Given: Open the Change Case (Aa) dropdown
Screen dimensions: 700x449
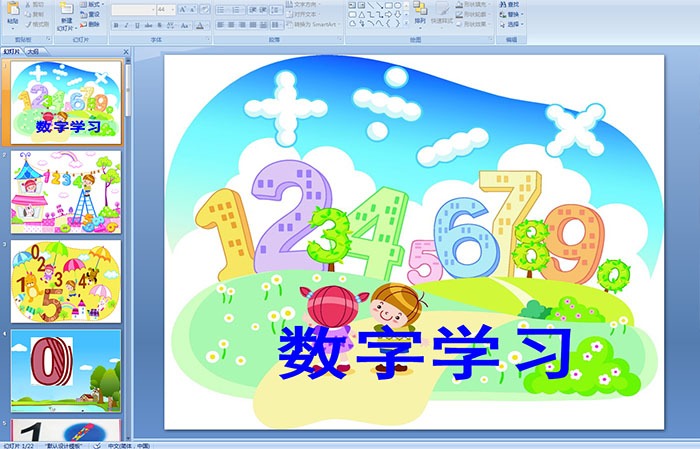Looking at the screenshot, I should [x=185, y=25].
